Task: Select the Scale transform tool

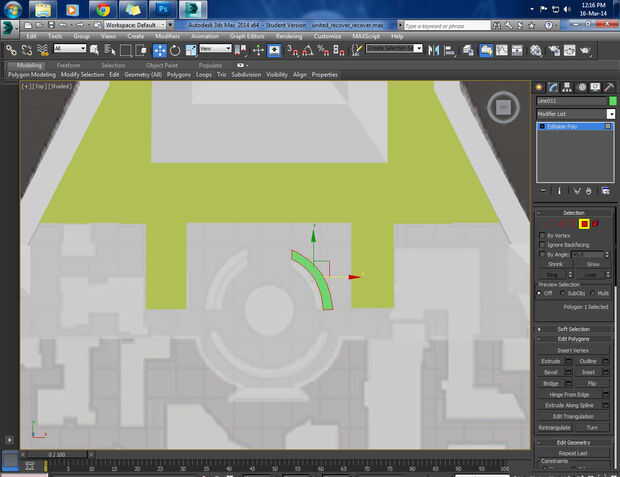Action: point(191,50)
